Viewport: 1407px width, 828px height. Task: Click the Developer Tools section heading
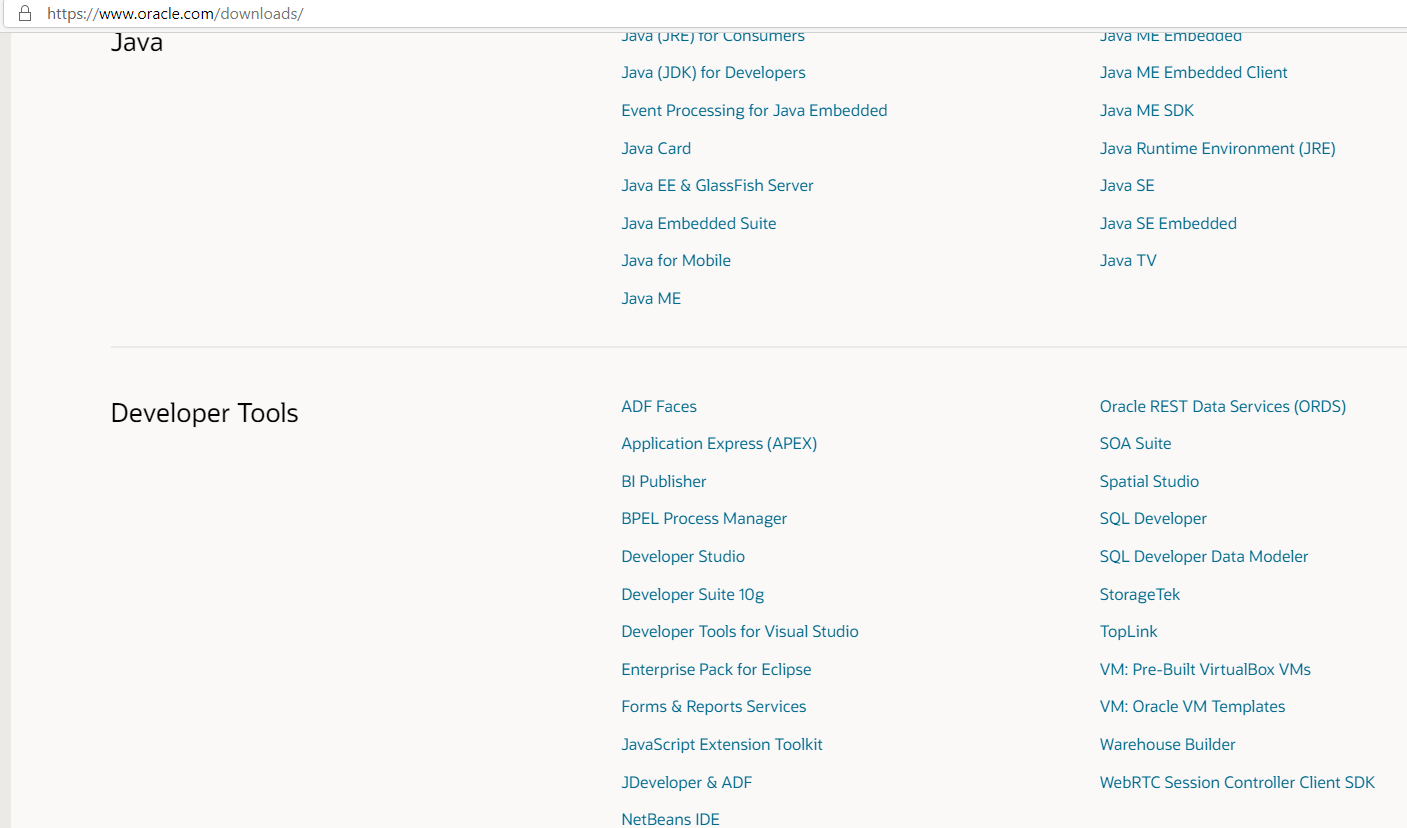(x=204, y=413)
